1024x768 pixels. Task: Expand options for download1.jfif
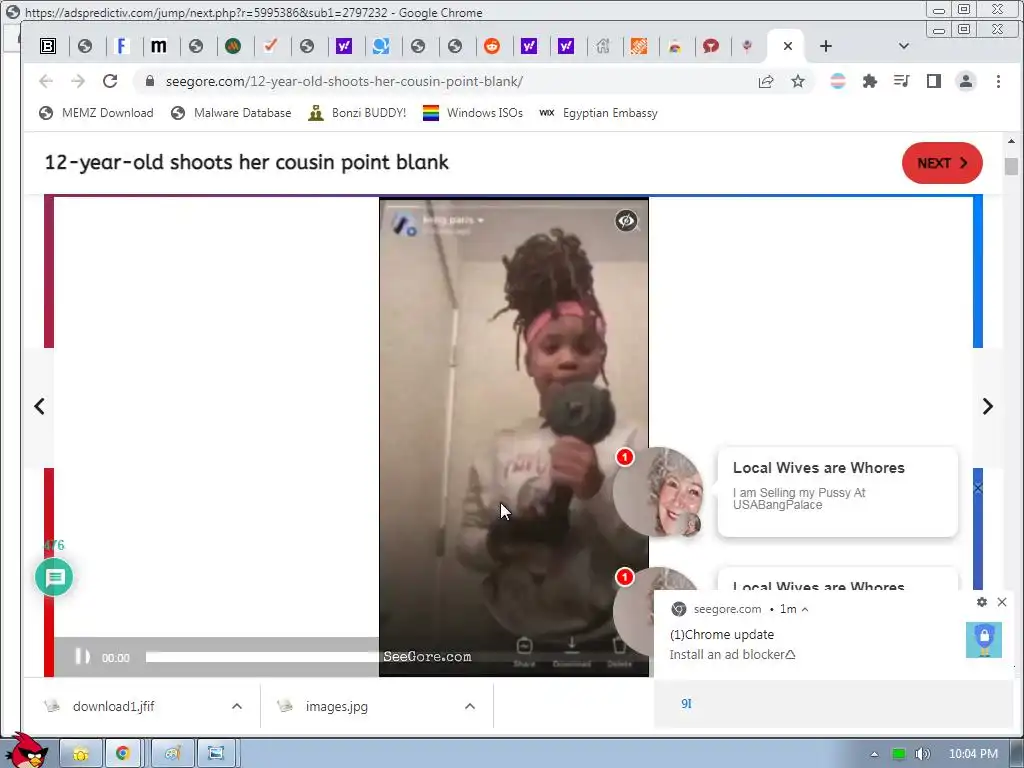coord(237,706)
